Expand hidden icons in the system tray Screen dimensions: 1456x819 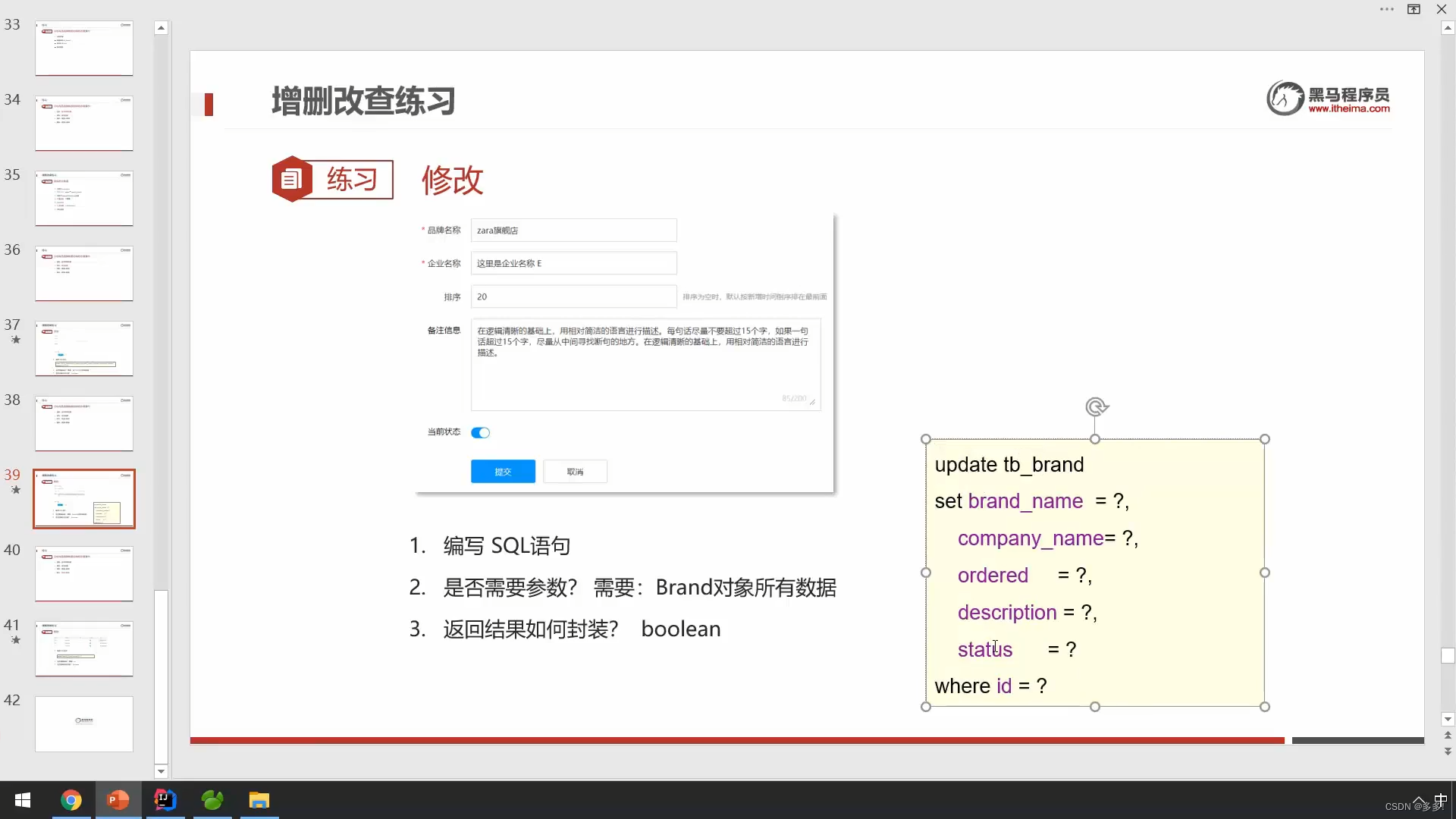click(x=1419, y=800)
